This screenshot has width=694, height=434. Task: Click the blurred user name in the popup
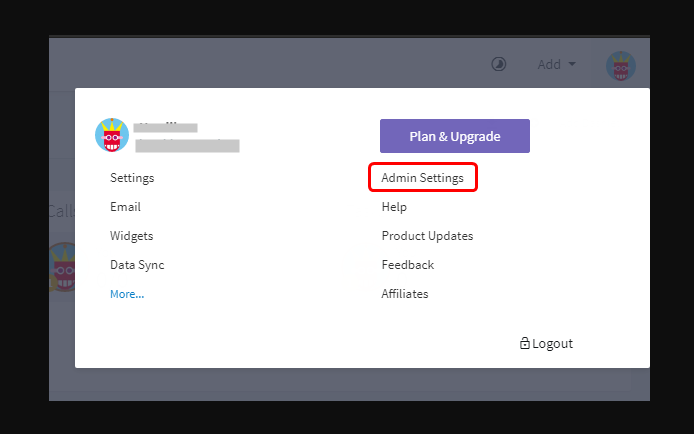tap(166, 127)
